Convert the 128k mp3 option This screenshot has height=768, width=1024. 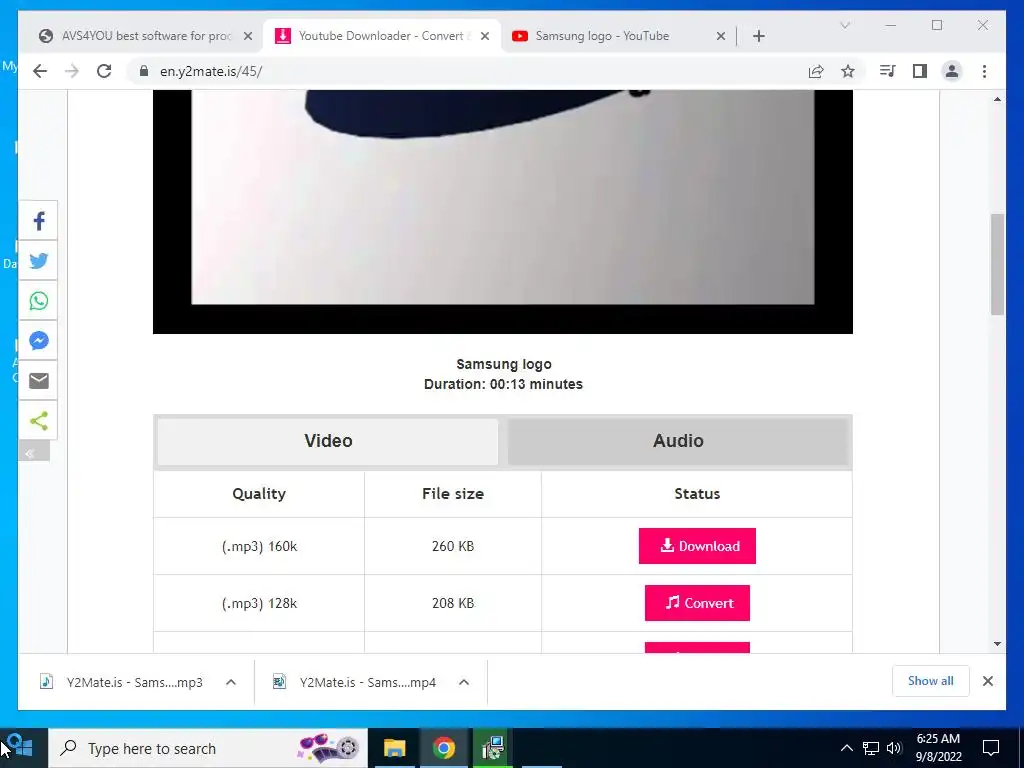coord(697,603)
